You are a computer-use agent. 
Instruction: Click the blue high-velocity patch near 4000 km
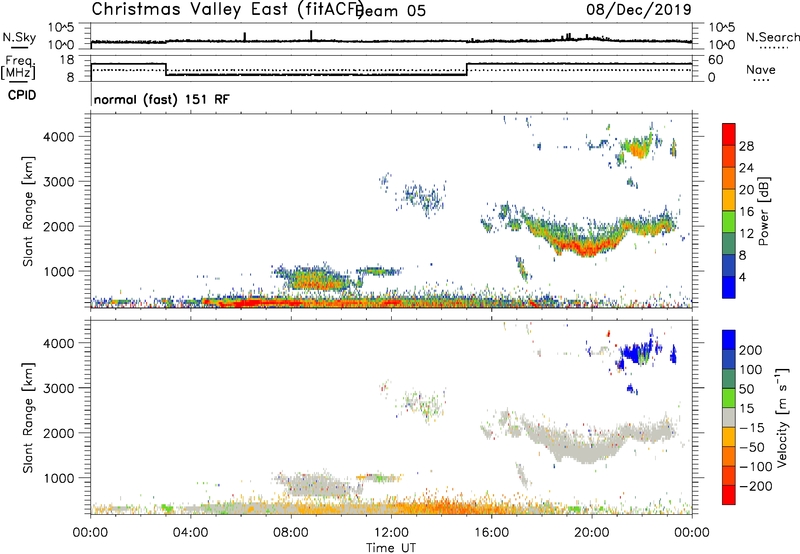click(638, 352)
